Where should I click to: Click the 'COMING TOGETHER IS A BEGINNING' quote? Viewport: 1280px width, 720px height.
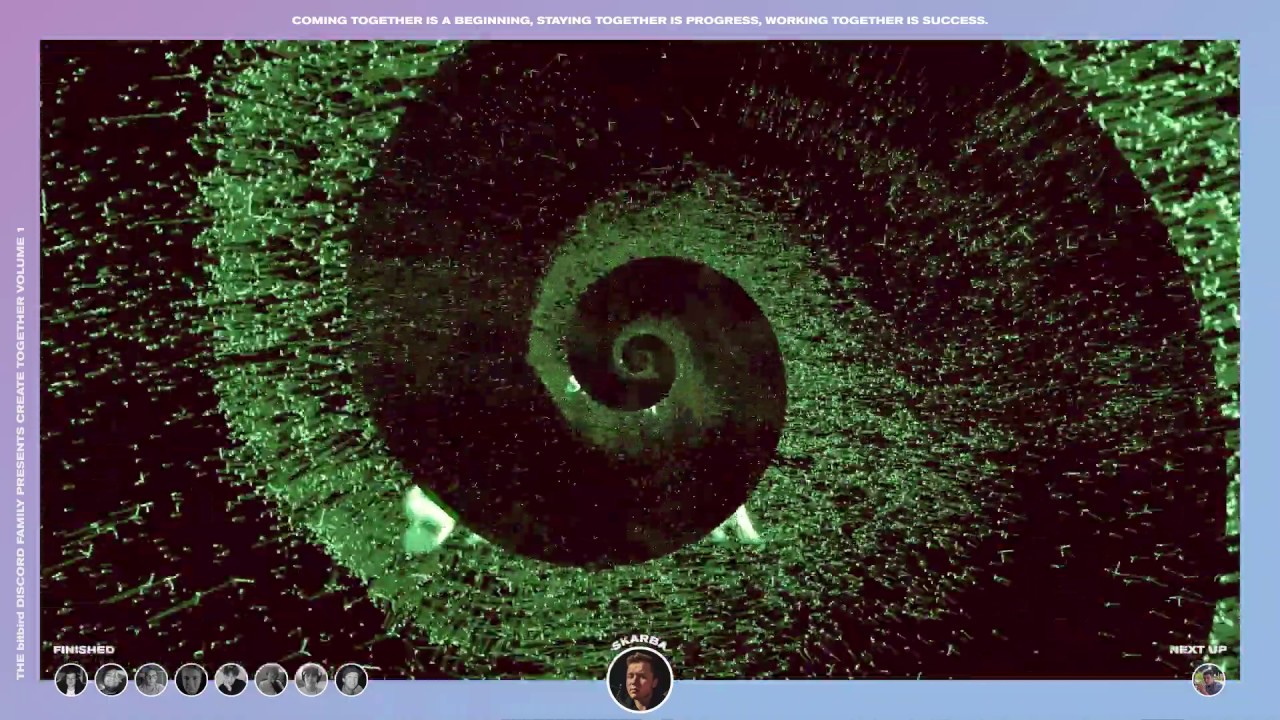(x=640, y=20)
